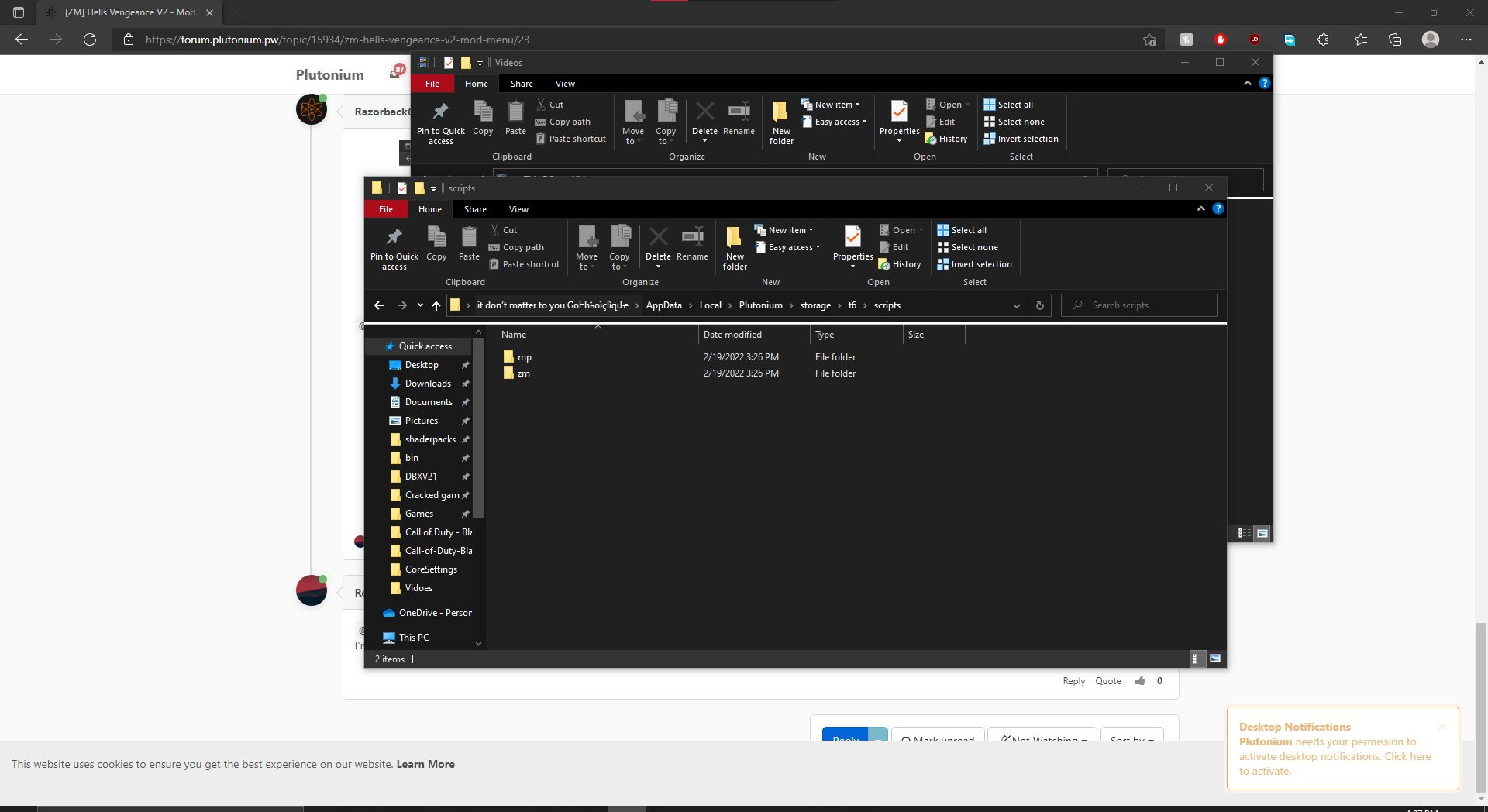1488x812 pixels.
Task: Reload the browser page
Action: 90,40
